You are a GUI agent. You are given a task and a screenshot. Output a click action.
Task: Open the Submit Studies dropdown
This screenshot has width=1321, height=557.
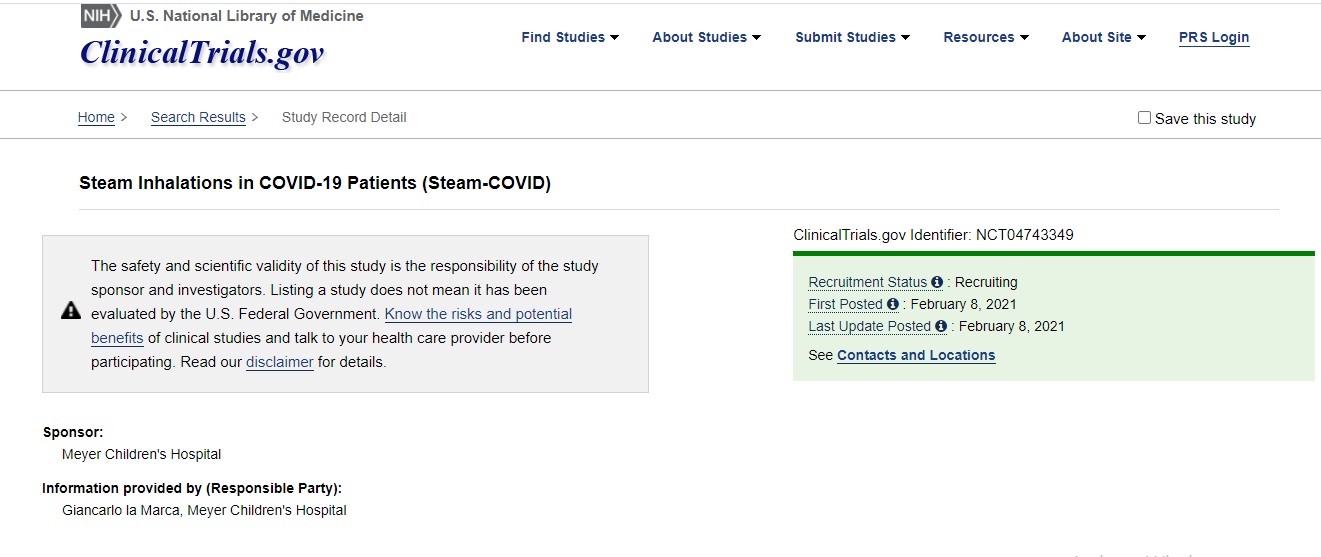(853, 37)
